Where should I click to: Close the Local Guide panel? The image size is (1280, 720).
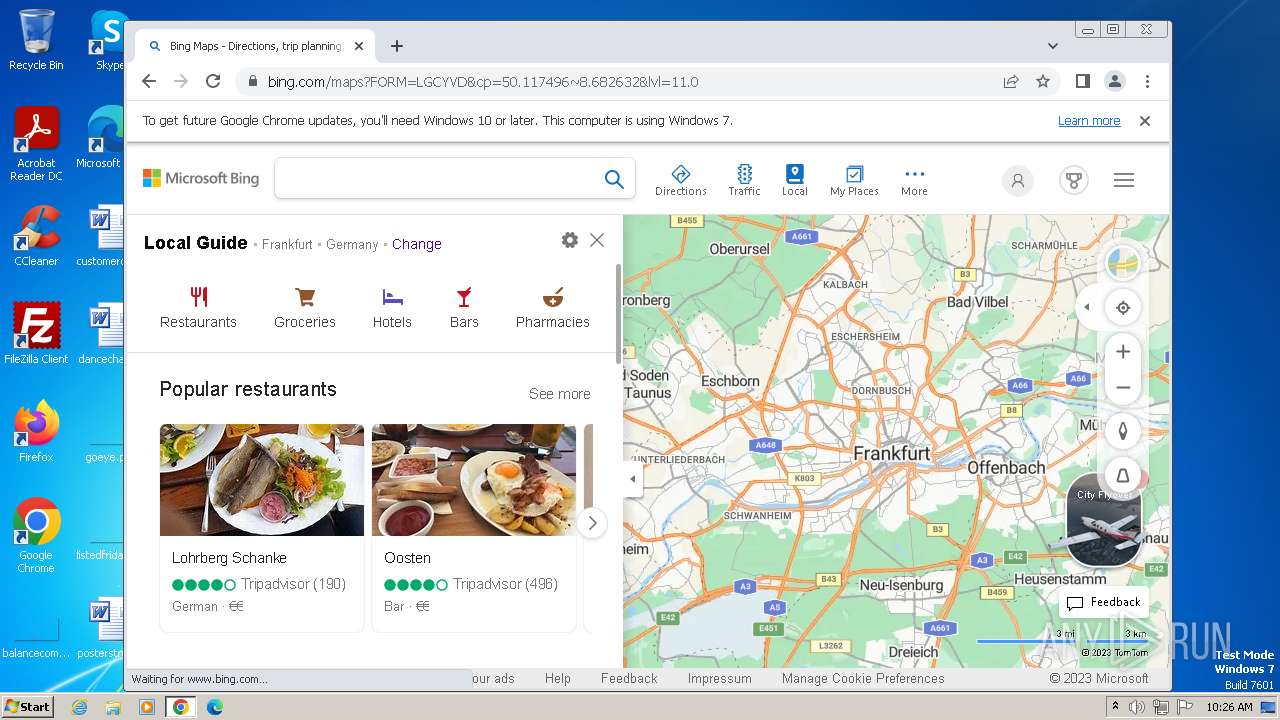[597, 240]
